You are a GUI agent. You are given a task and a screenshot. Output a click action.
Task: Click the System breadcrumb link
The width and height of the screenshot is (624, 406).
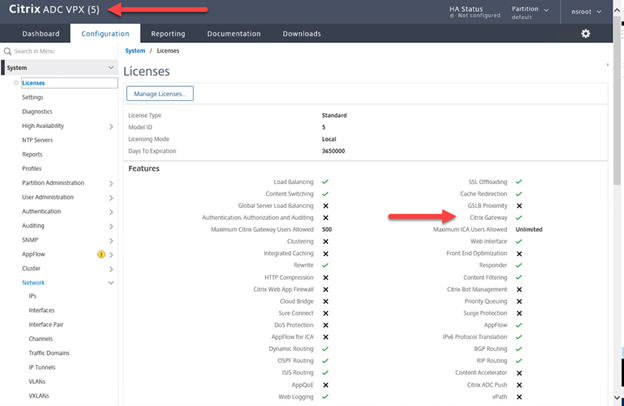(x=135, y=51)
